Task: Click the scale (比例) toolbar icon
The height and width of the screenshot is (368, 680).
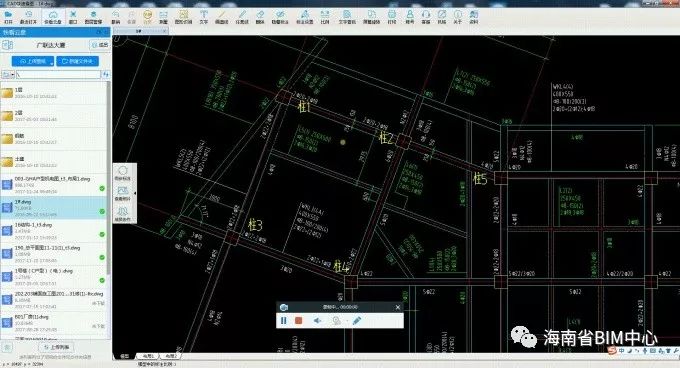Action: click(x=325, y=17)
